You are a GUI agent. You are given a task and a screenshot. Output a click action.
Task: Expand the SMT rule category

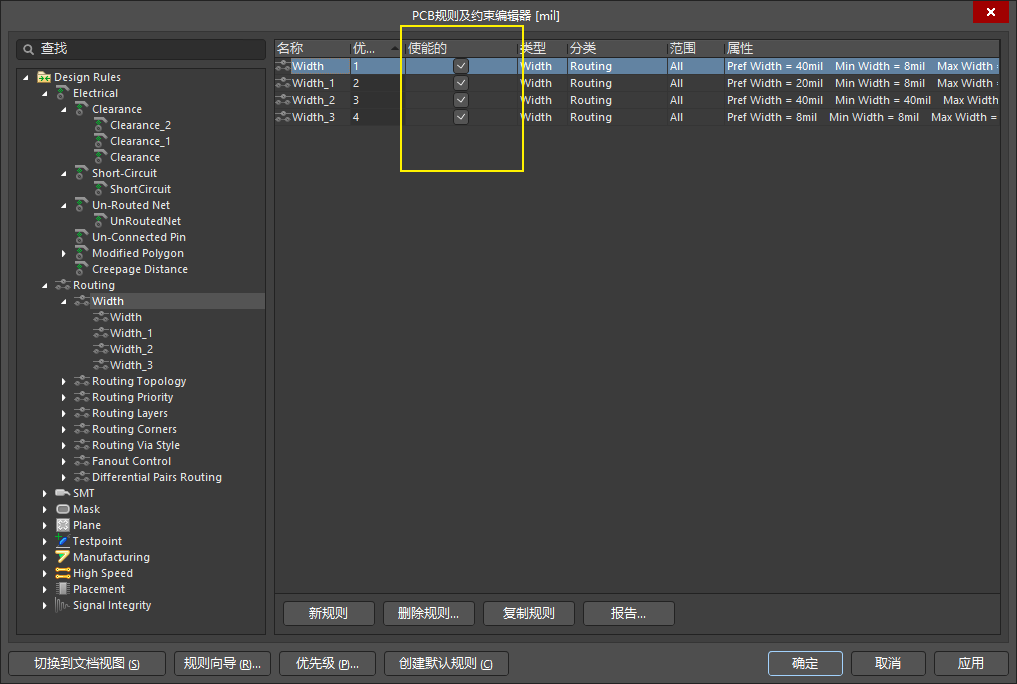(45, 493)
